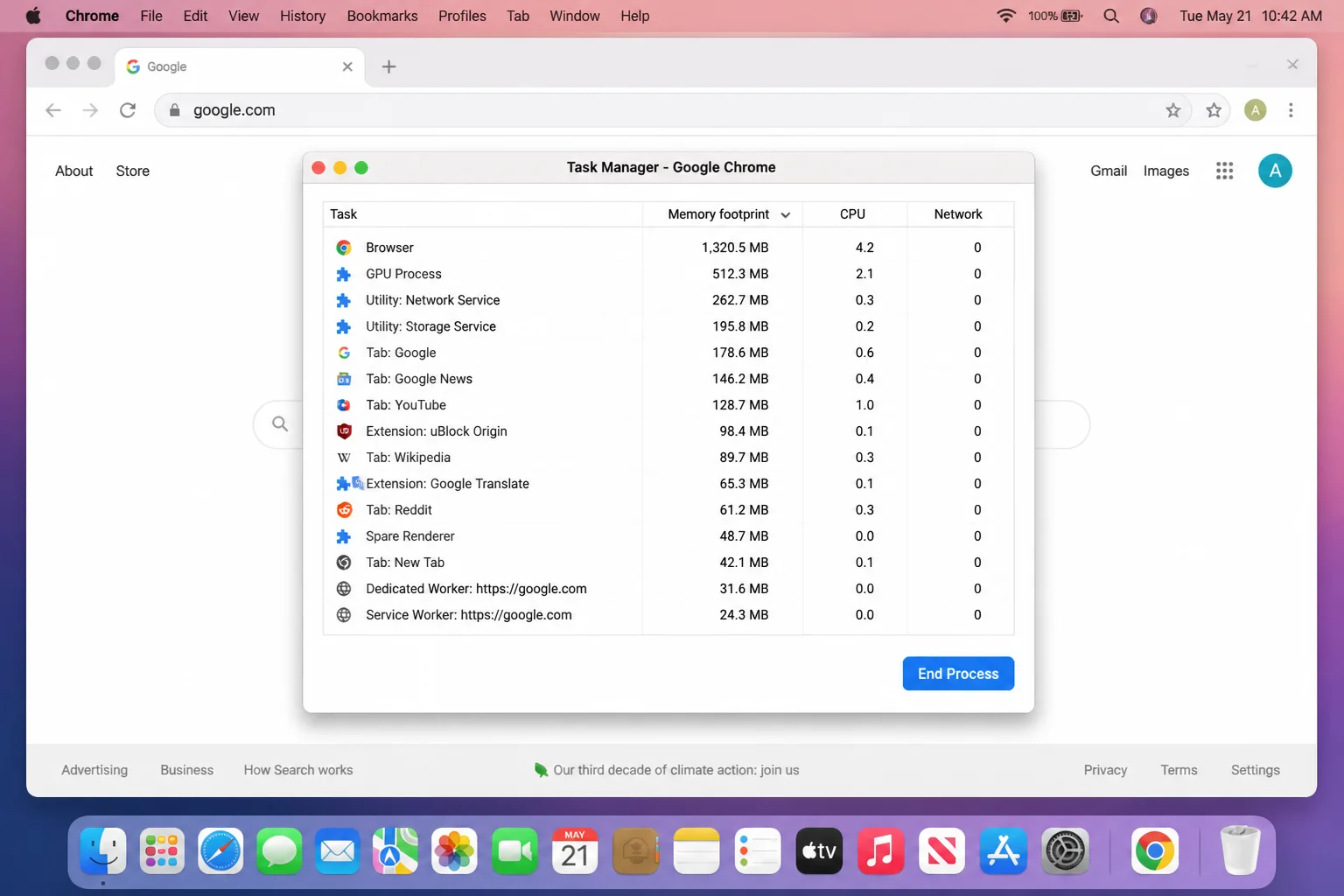Select the Tab: New Tab row
This screenshot has height=896, width=1344.
tap(668, 563)
